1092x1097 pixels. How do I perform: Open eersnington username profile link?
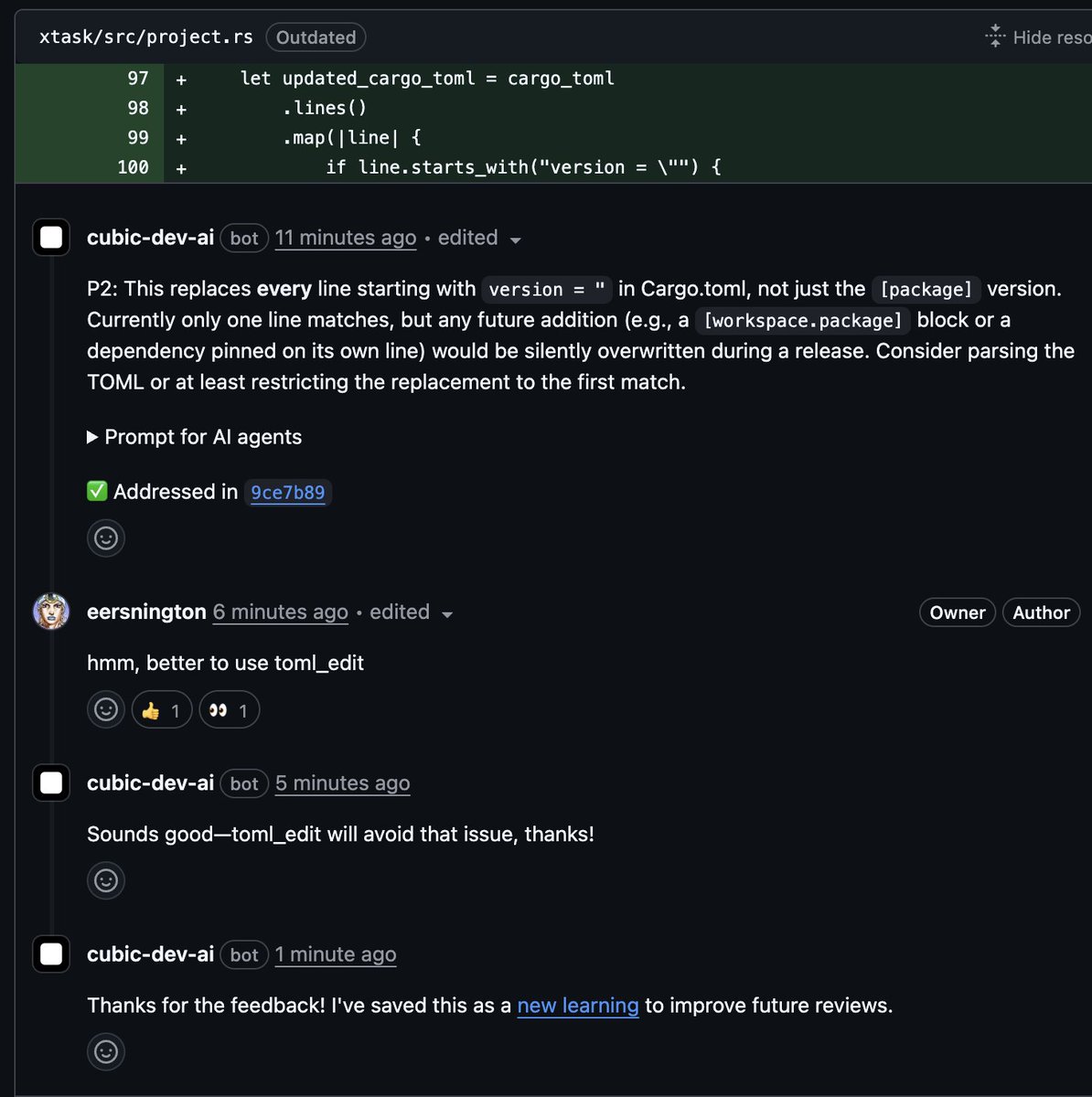click(146, 612)
